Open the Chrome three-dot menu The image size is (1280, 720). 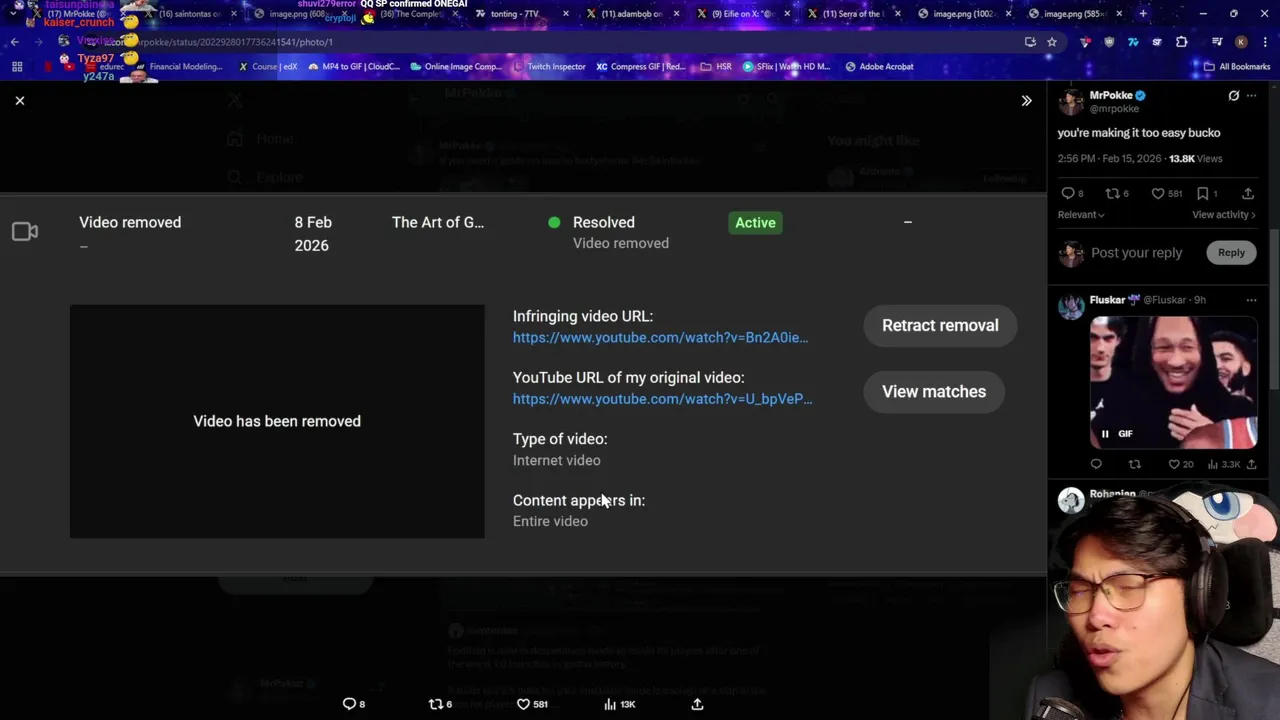(1264, 42)
